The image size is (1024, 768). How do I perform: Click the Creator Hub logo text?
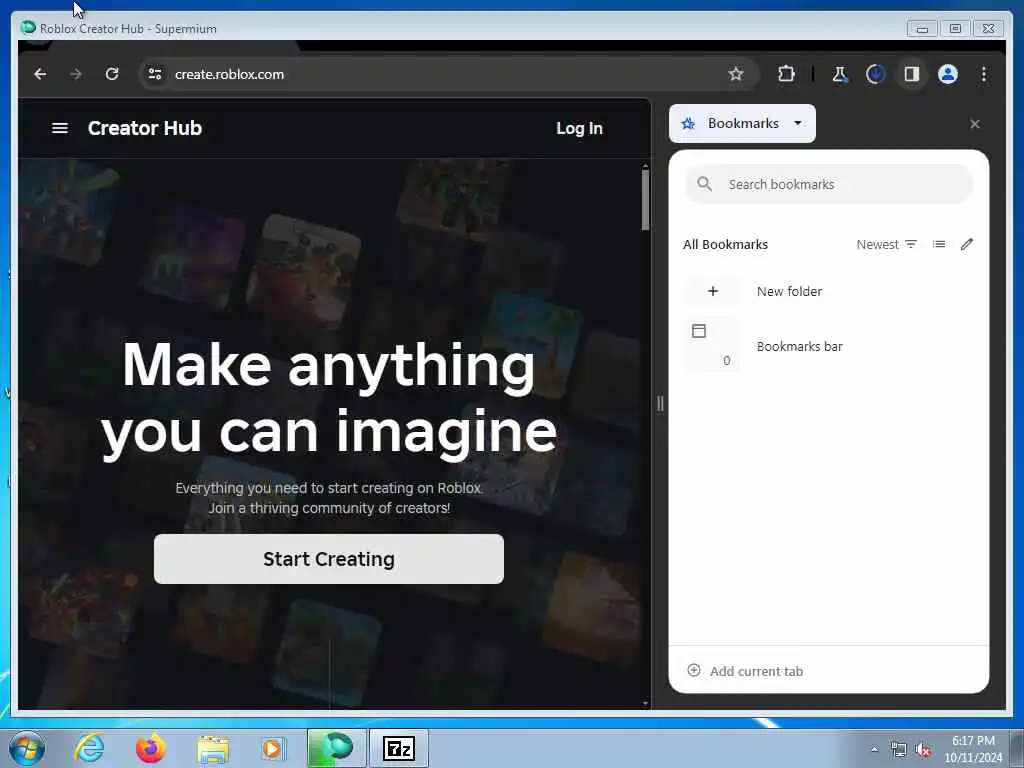pyautogui.click(x=145, y=128)
